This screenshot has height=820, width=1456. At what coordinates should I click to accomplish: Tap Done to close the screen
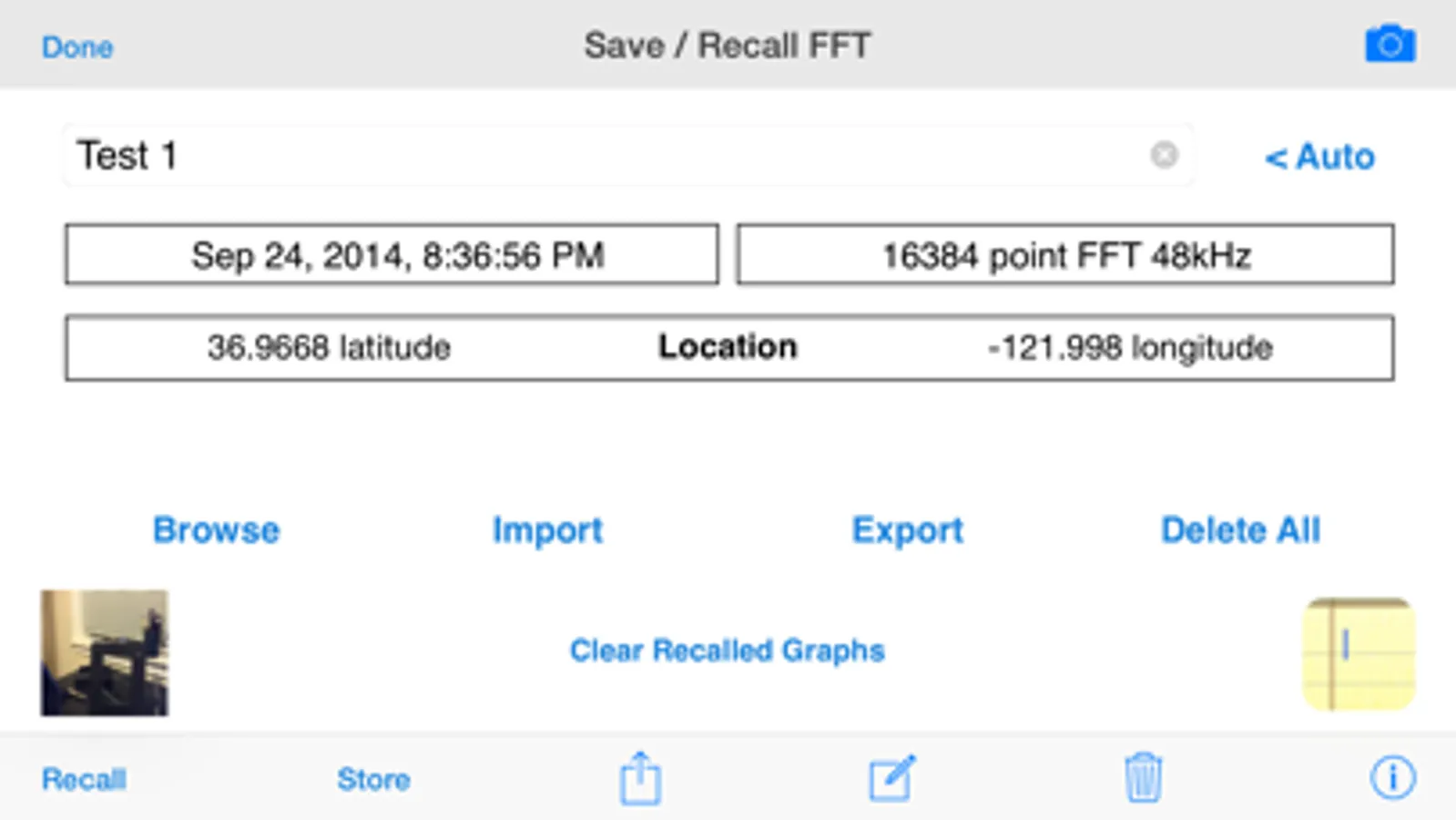click(77, 46)
